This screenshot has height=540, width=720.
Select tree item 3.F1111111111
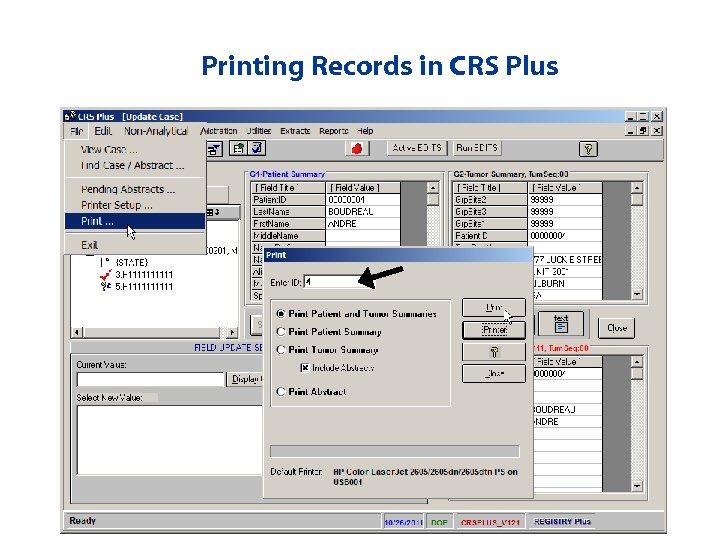coord(144,275)
